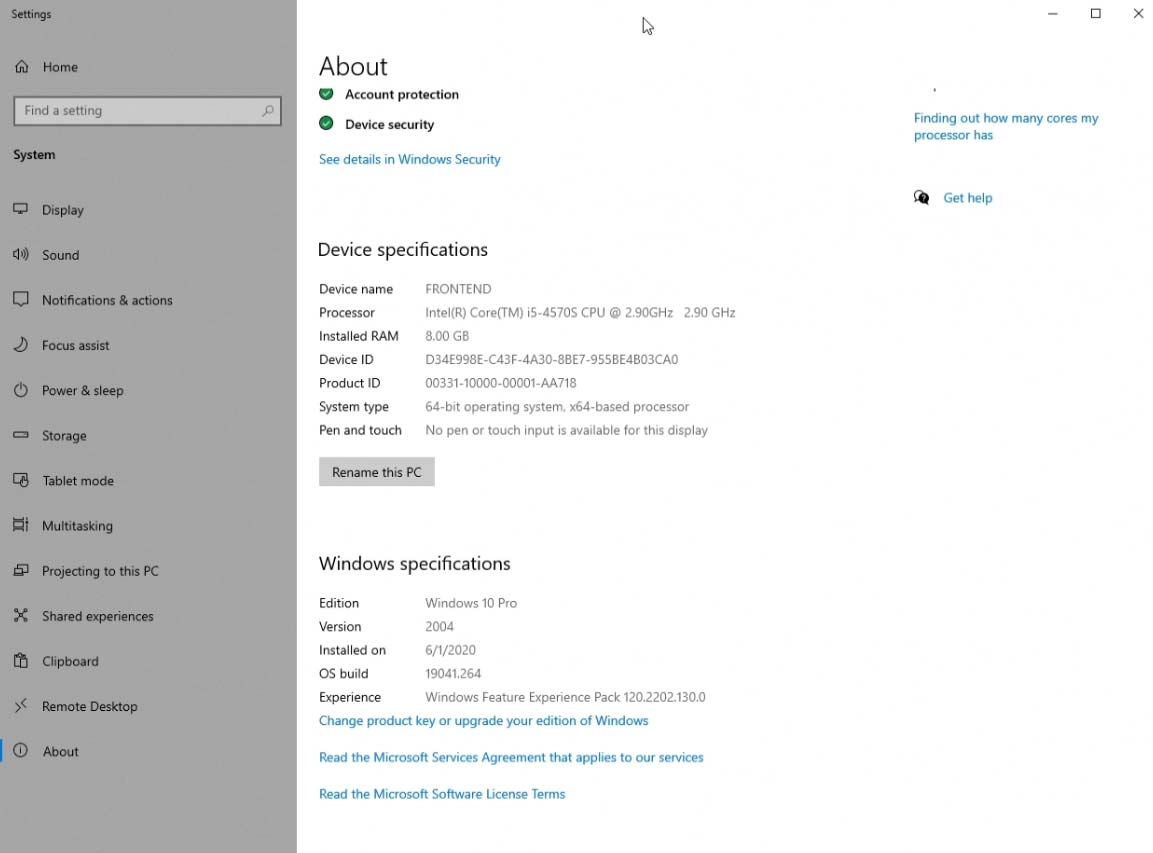1153x853 pixels.
Task: Click Device security green check icon
Action: pyautogui.click(x=326, y=124)
